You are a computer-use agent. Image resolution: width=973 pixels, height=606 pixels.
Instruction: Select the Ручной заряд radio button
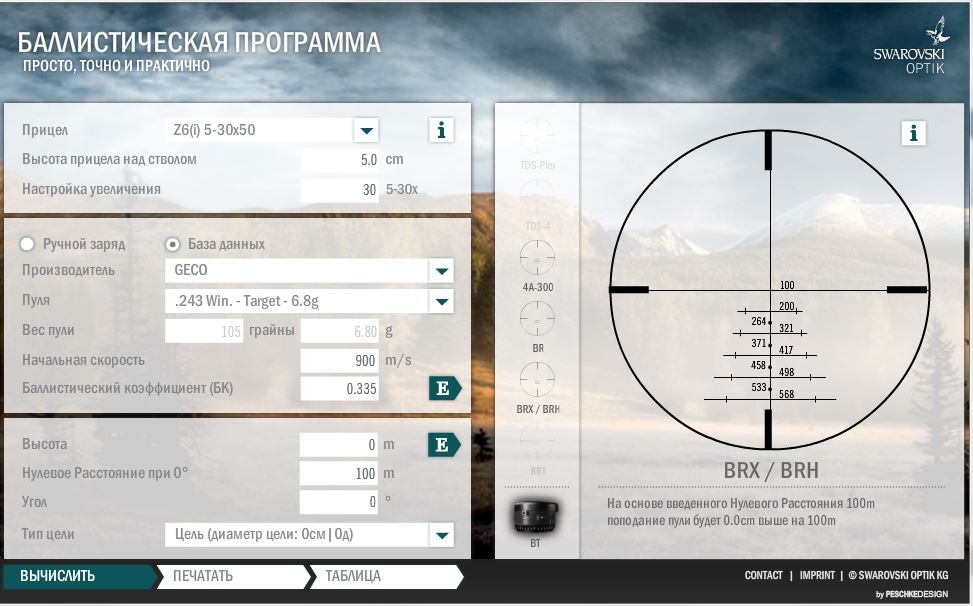click(x=28, y=244)
